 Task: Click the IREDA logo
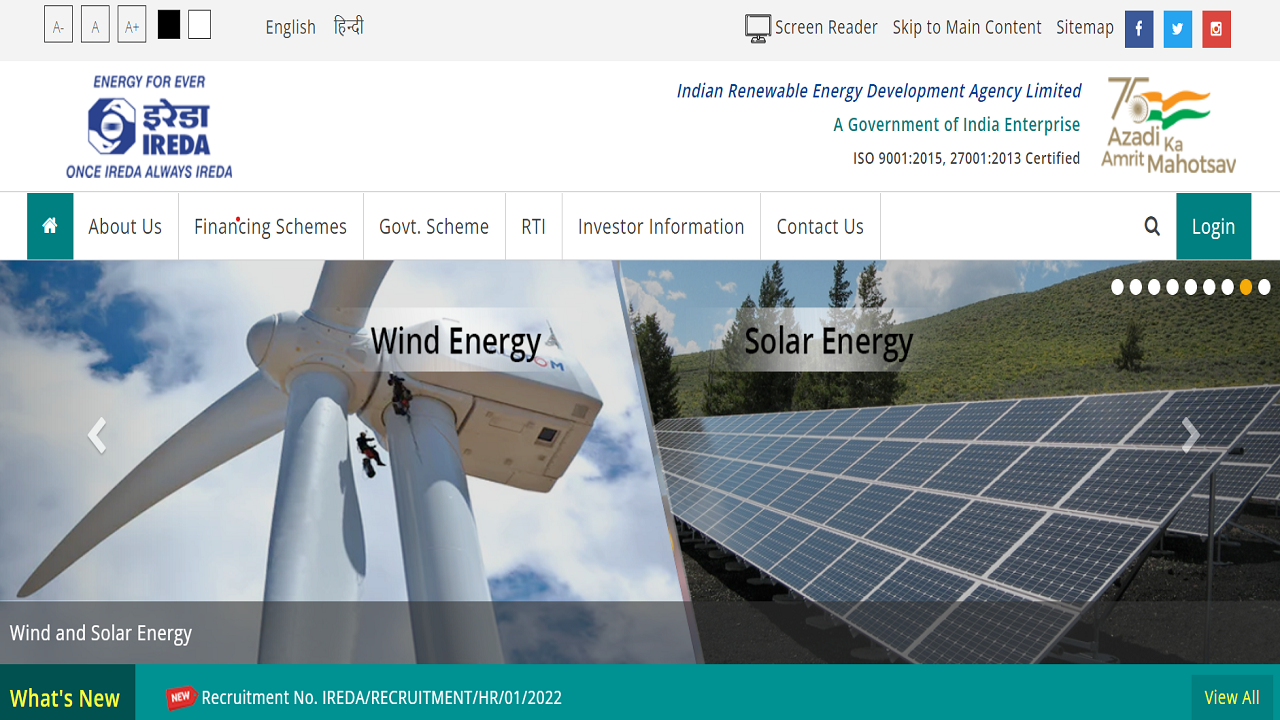[149, 127]
